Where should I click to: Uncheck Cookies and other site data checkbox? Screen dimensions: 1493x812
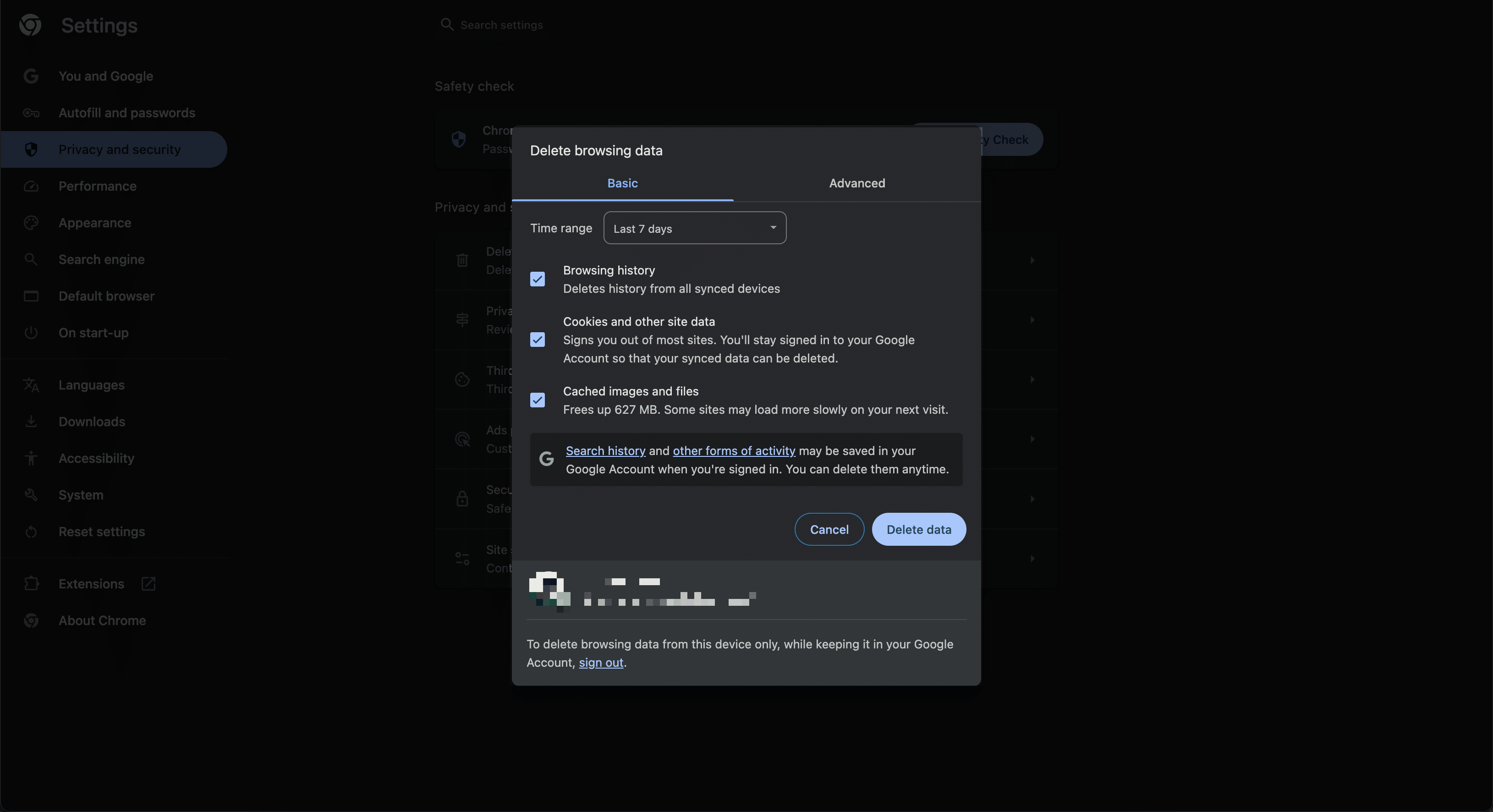pyautogui.click(x=537, y=340)
